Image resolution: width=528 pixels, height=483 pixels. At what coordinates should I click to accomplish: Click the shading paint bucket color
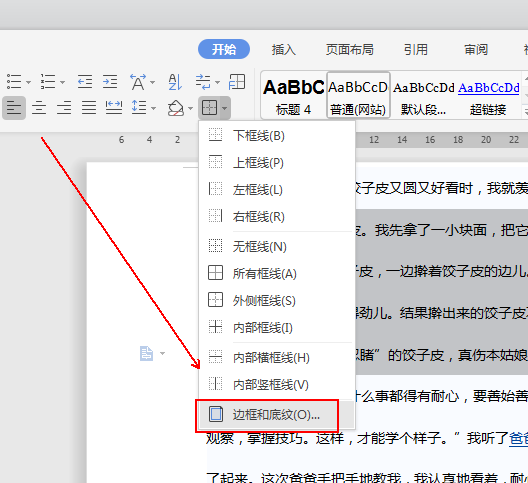tap(176, 108)
